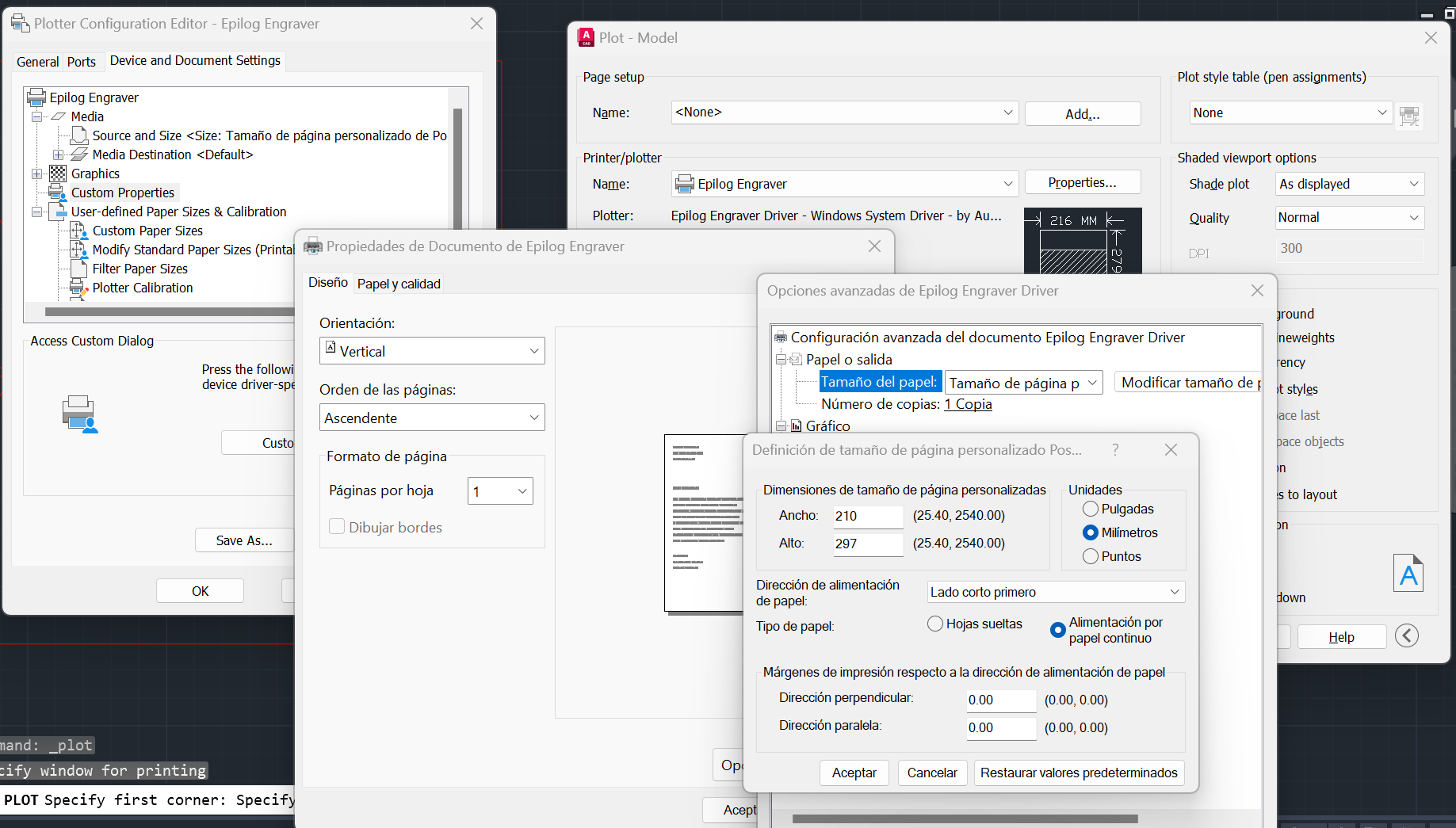
Task: Collapse the Media tree node
Action: [36, 116]
